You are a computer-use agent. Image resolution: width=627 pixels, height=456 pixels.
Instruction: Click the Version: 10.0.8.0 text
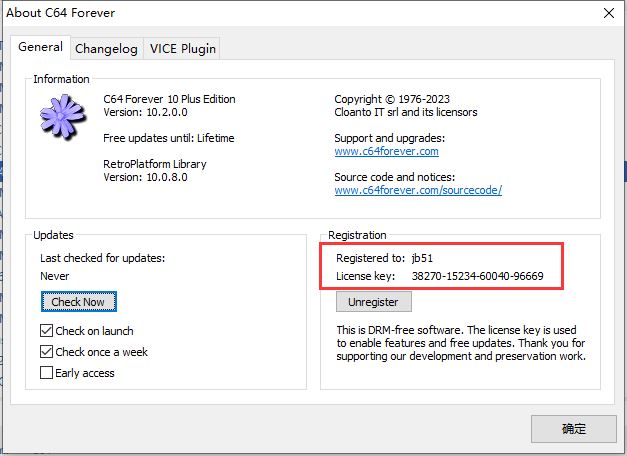145,177
